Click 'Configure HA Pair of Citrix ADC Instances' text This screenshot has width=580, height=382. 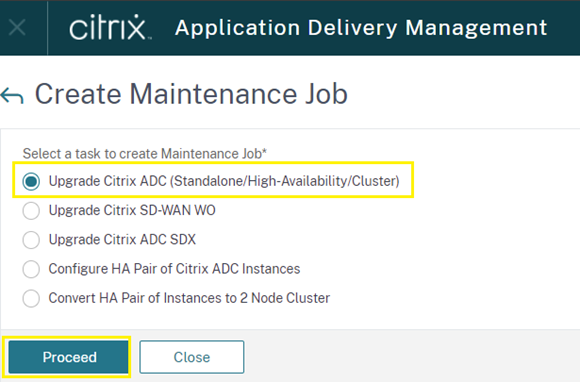[174, 269]
